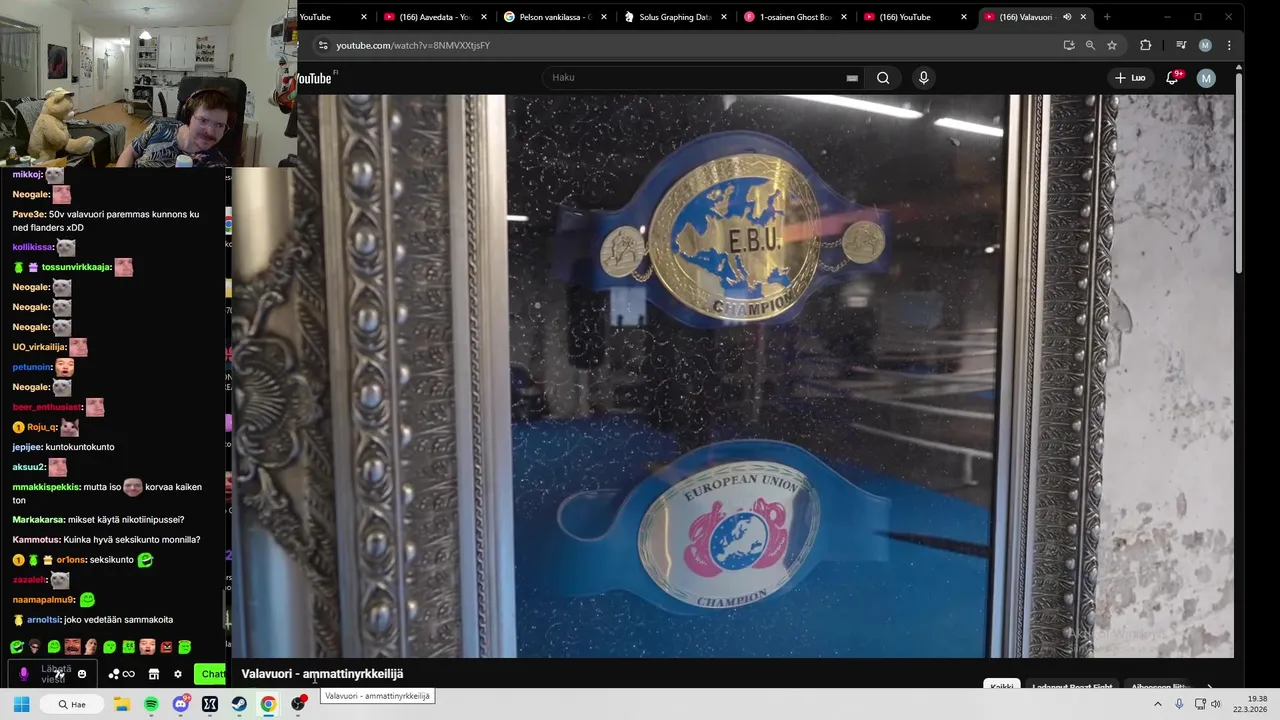Click the angry red emote in emote row

(x=166, y=647)
